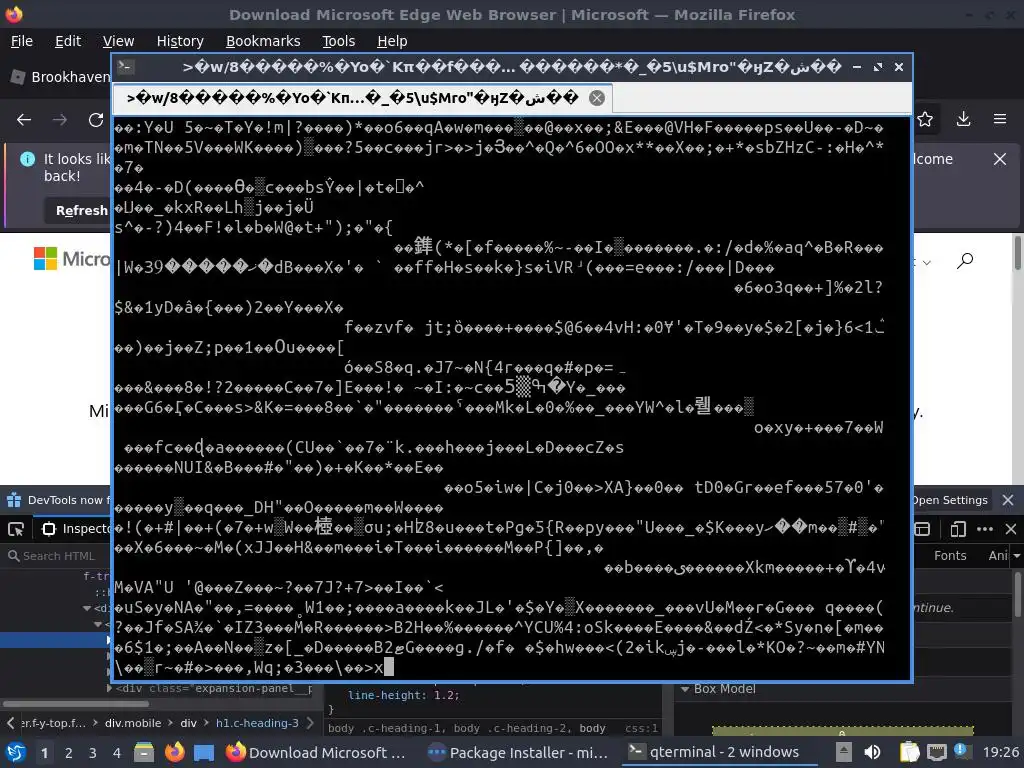Viewport: 1024px width, 768px height.
Task: Open the Firefox hamburger application menu
Action: [1000, 120]
